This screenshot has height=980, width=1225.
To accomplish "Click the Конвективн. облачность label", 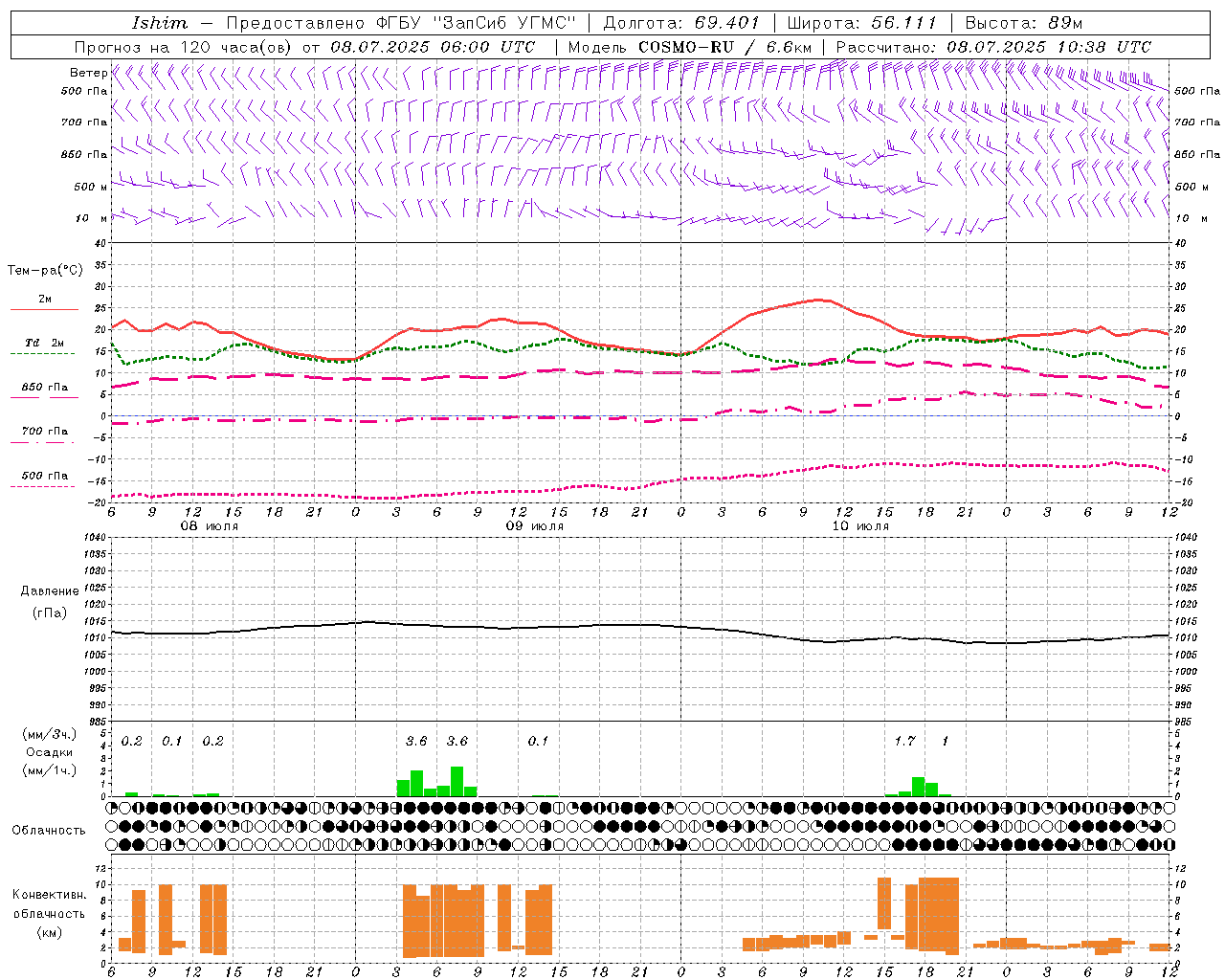I will point(49,903).
